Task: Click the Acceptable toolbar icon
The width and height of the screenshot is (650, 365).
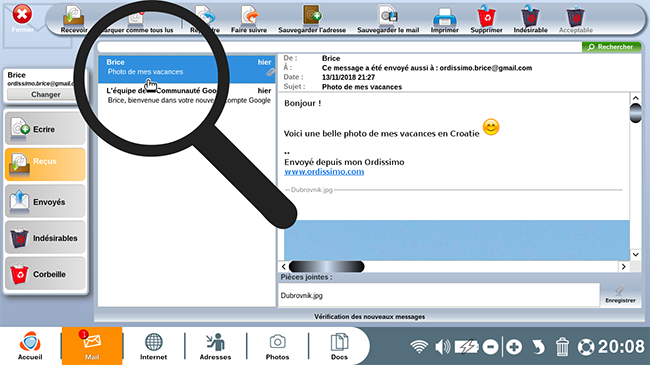Action: (575, 19)
